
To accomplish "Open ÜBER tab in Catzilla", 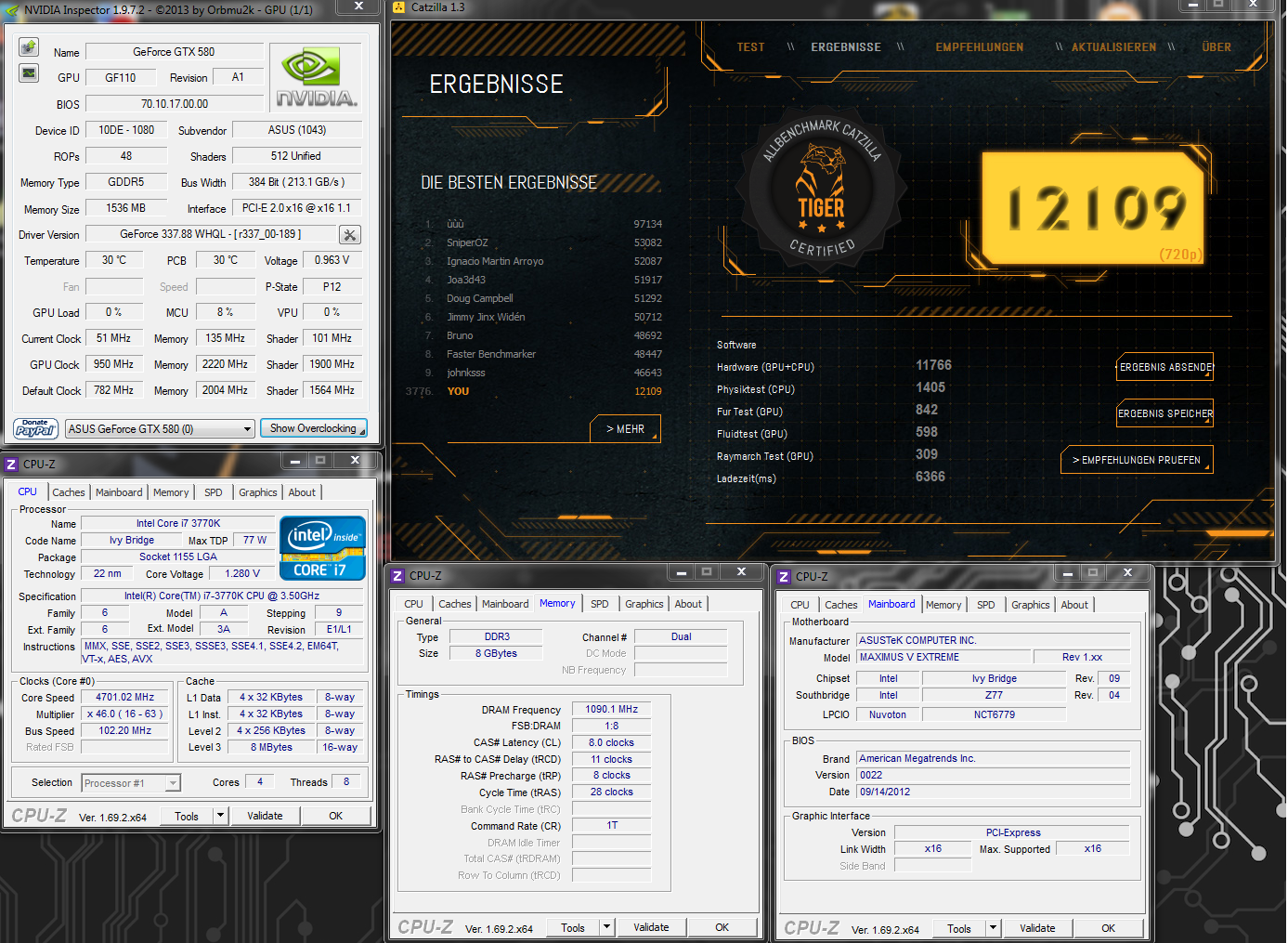I will (x=1216, y=47).
